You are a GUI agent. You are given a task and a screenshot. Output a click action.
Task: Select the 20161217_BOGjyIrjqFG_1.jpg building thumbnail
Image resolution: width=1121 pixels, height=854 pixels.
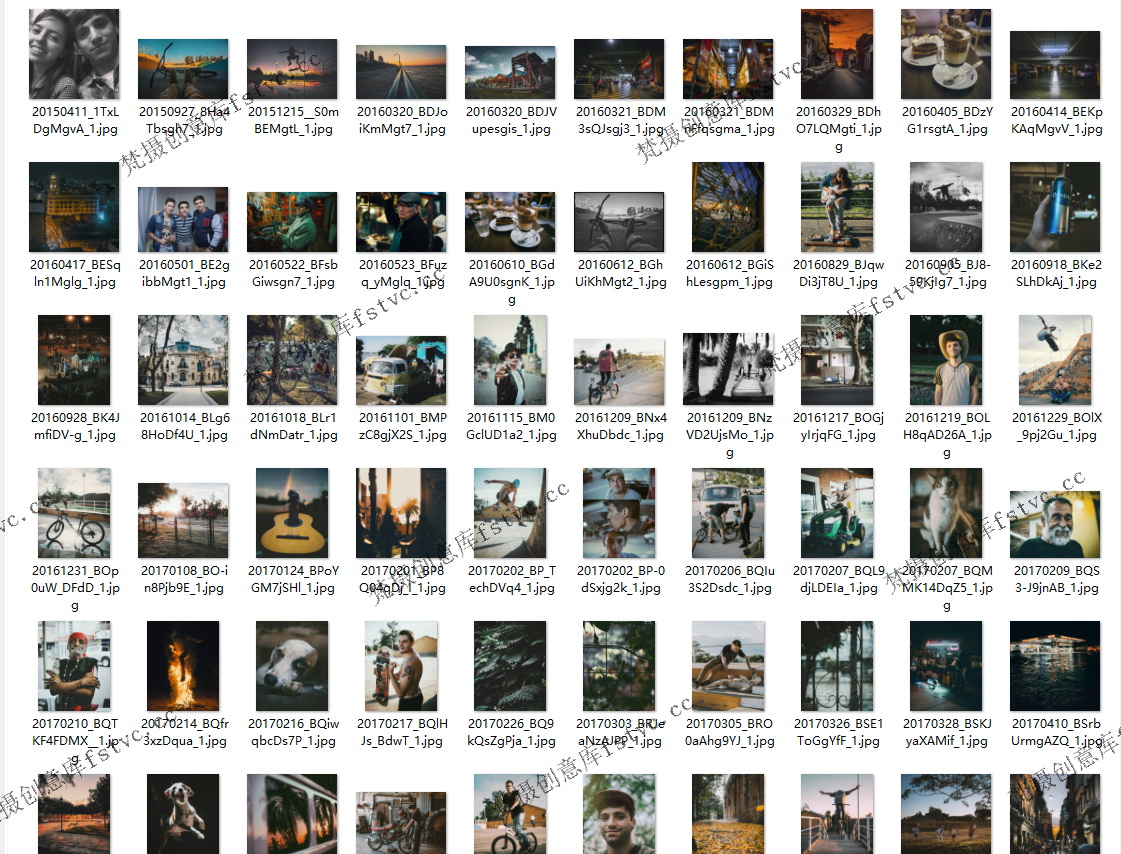pyautogui.click(x=837, y=360)
